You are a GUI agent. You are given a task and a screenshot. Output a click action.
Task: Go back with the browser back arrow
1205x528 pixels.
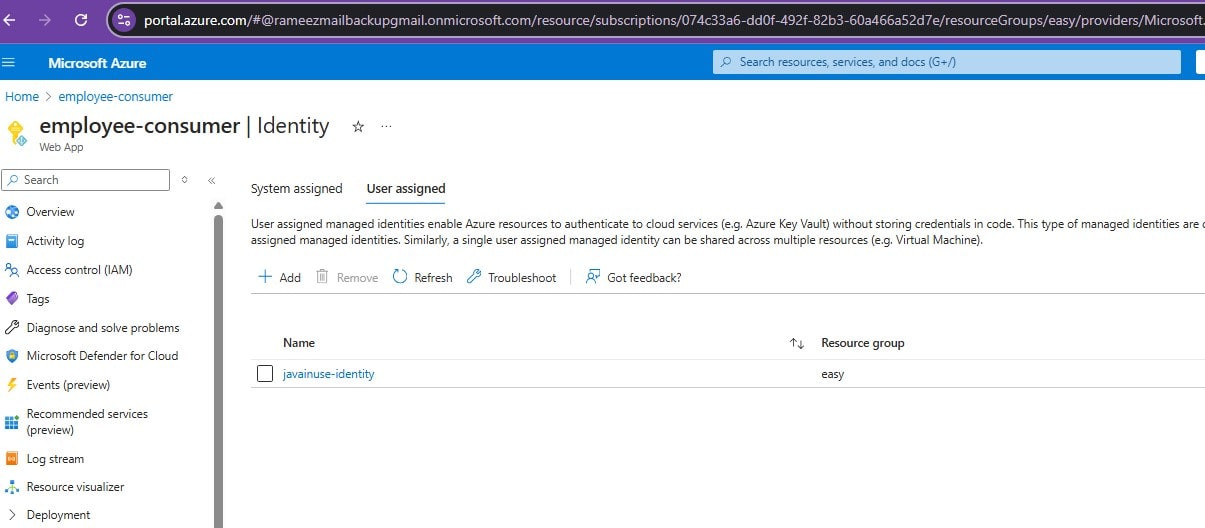tap(10, 20)
